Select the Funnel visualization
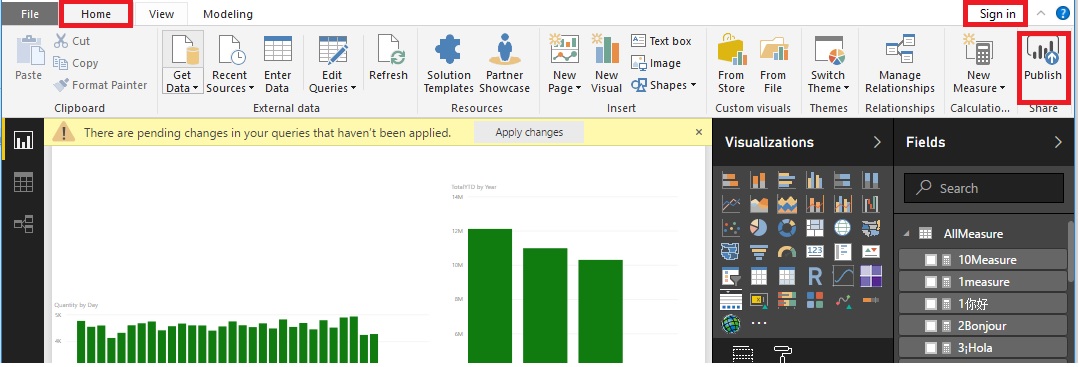Image resolution: width=1079 pixels, height=367 pixels. (758, 251)
